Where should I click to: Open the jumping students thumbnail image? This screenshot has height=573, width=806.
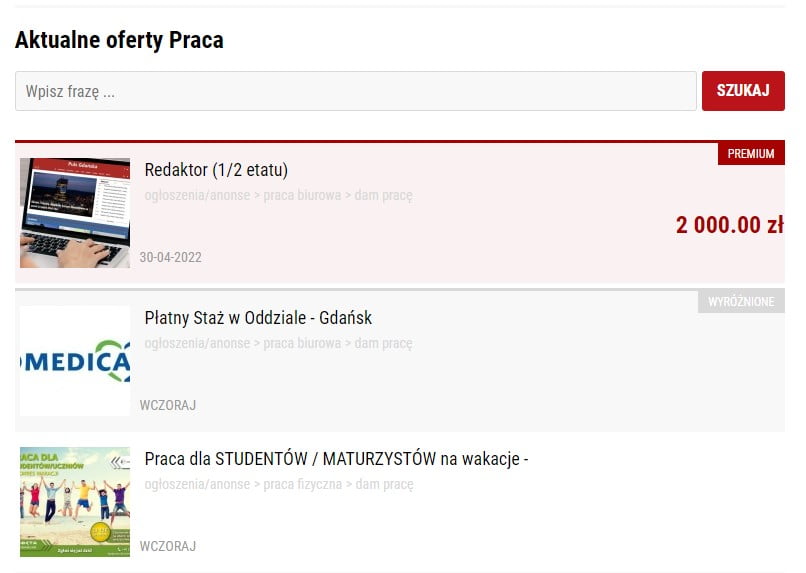tap(75, 502)
